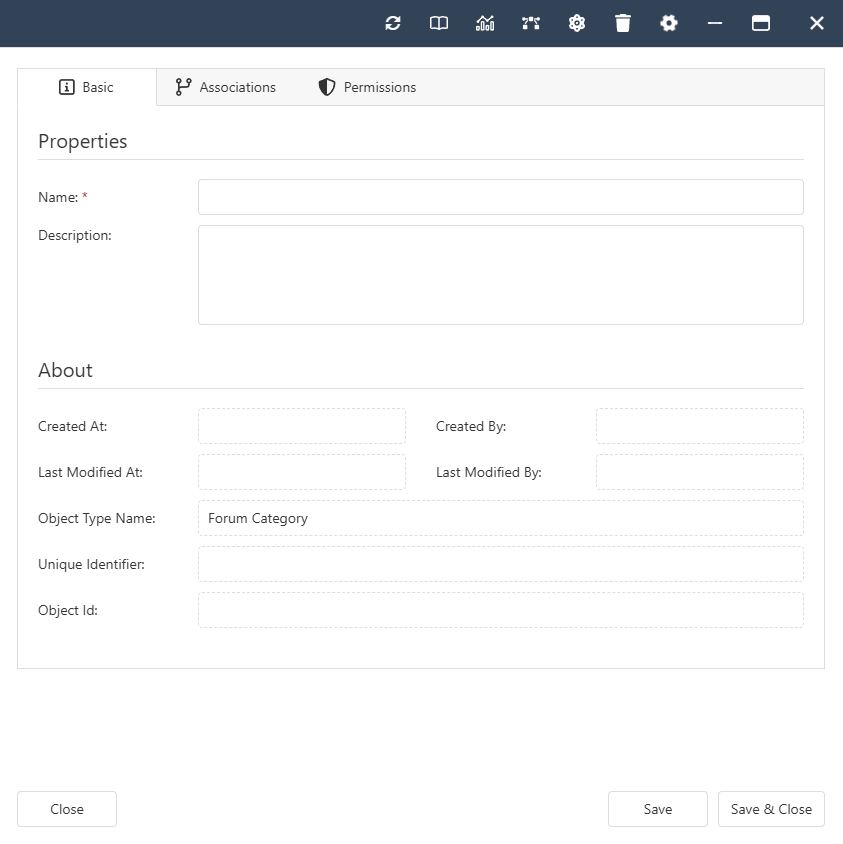This screenshot has height=844, width=843.
Task: Click the workflow diagram icon
Action: 531,23
